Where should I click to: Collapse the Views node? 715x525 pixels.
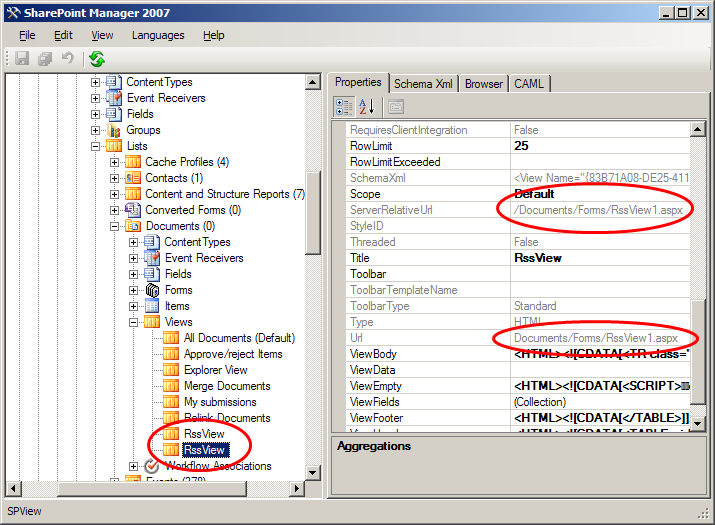(x=133, y=322)
